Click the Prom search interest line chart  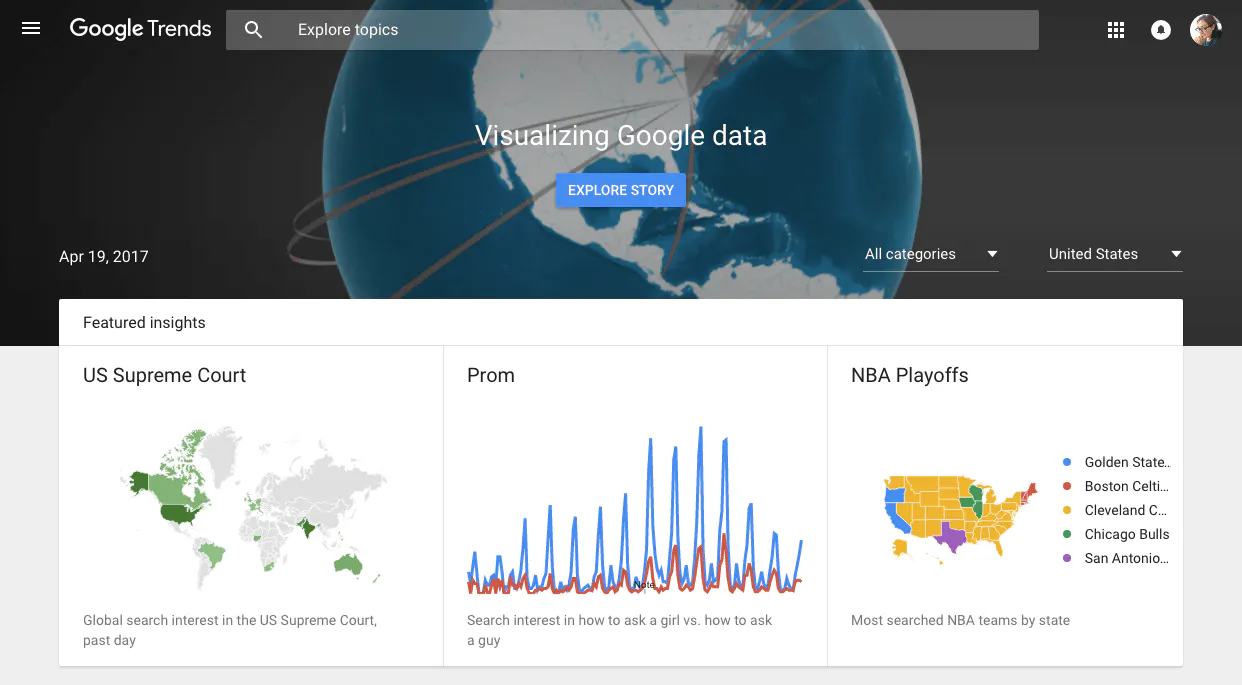pos(635,510)
